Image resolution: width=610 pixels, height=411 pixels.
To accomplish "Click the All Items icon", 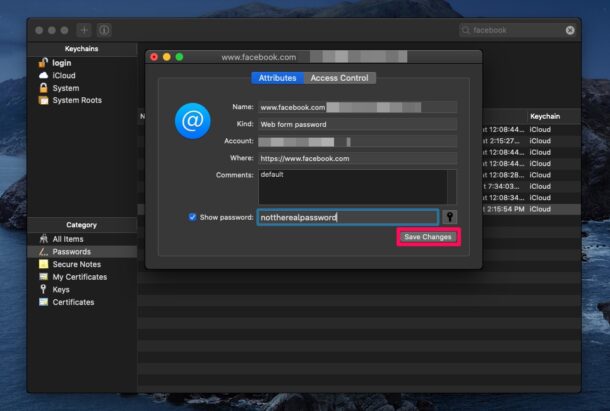I will point(44,239).
